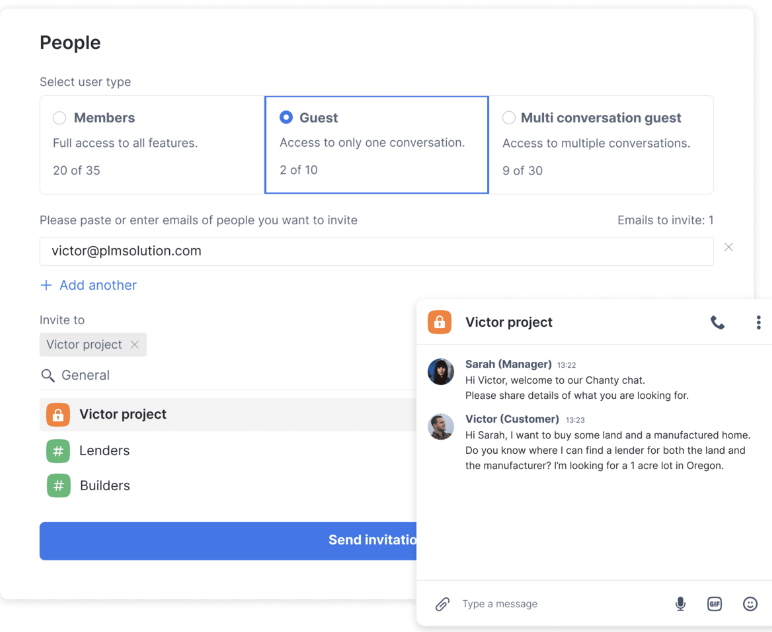Open the chat more options menu
772x632 pixels.
coord(758,322)
